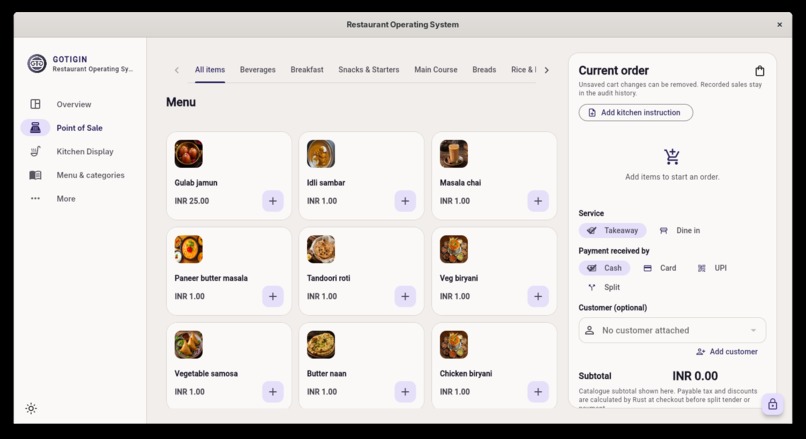806x439 pixels.
Task: Click the Add customer link
Action: [x=727, y=352]
